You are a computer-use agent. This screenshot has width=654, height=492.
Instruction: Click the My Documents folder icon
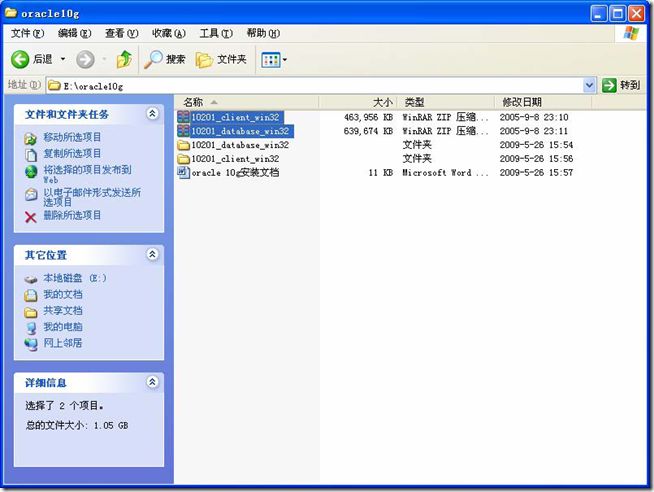[x=30, y=296]
